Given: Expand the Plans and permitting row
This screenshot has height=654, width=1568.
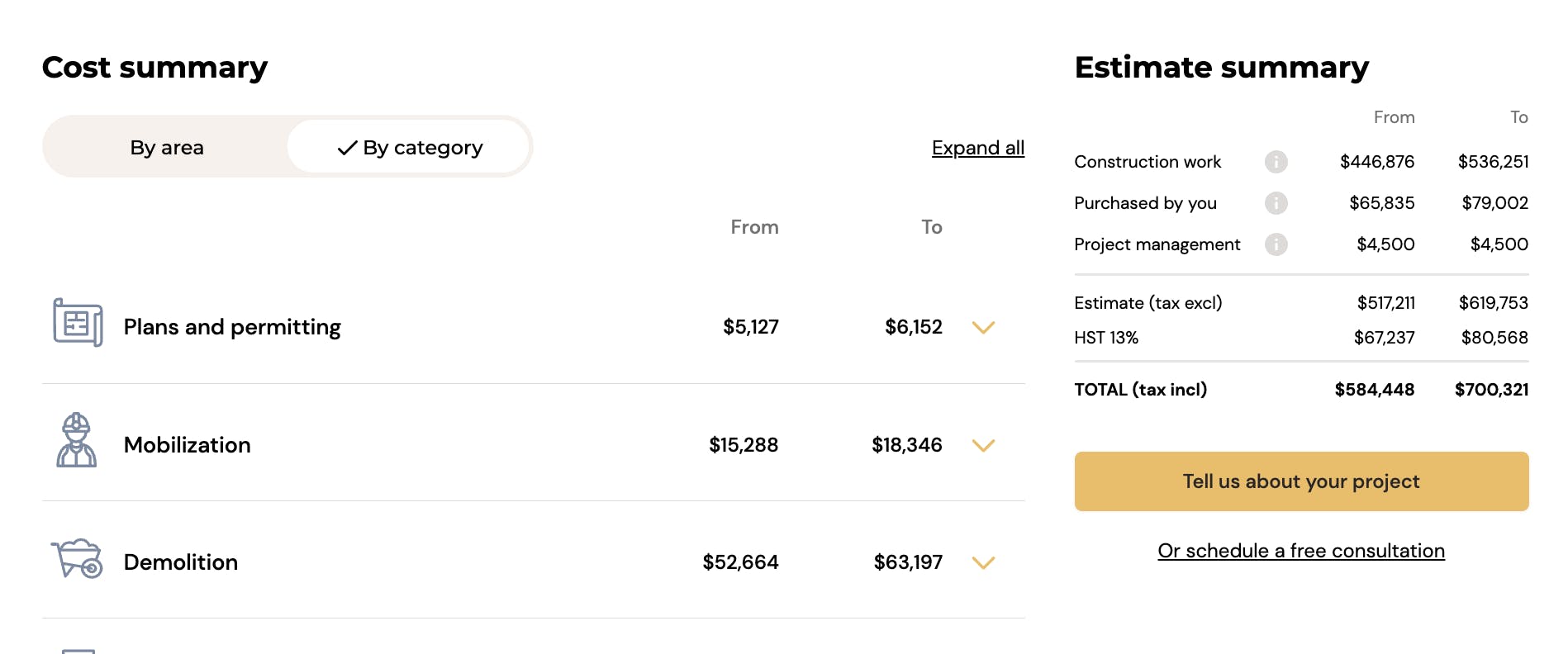Looking at the screenshot, I should 983,328.
